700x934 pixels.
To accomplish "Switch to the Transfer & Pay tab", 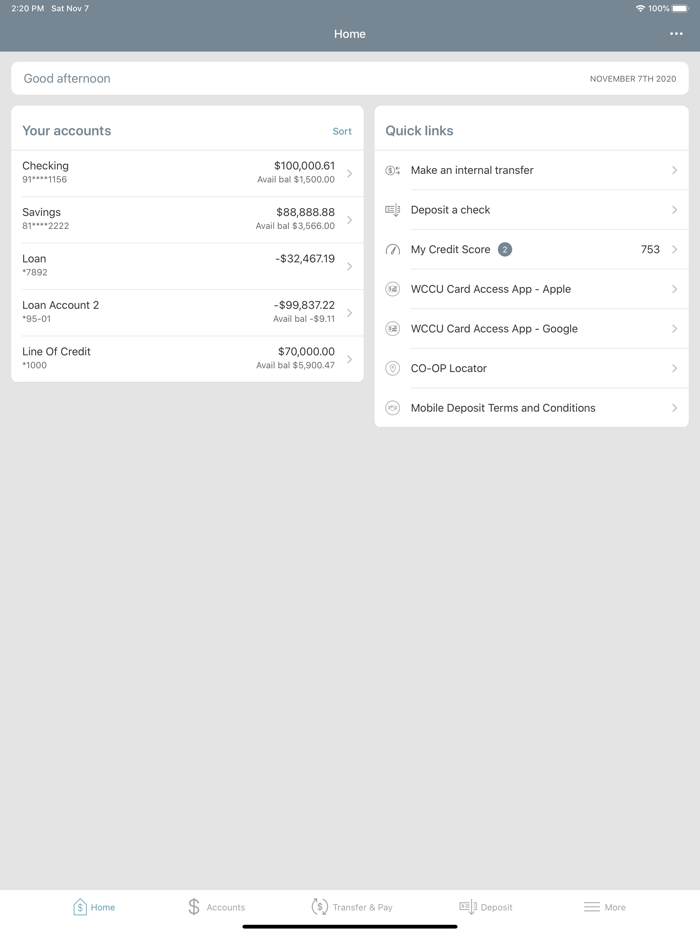I will point(351,907).
